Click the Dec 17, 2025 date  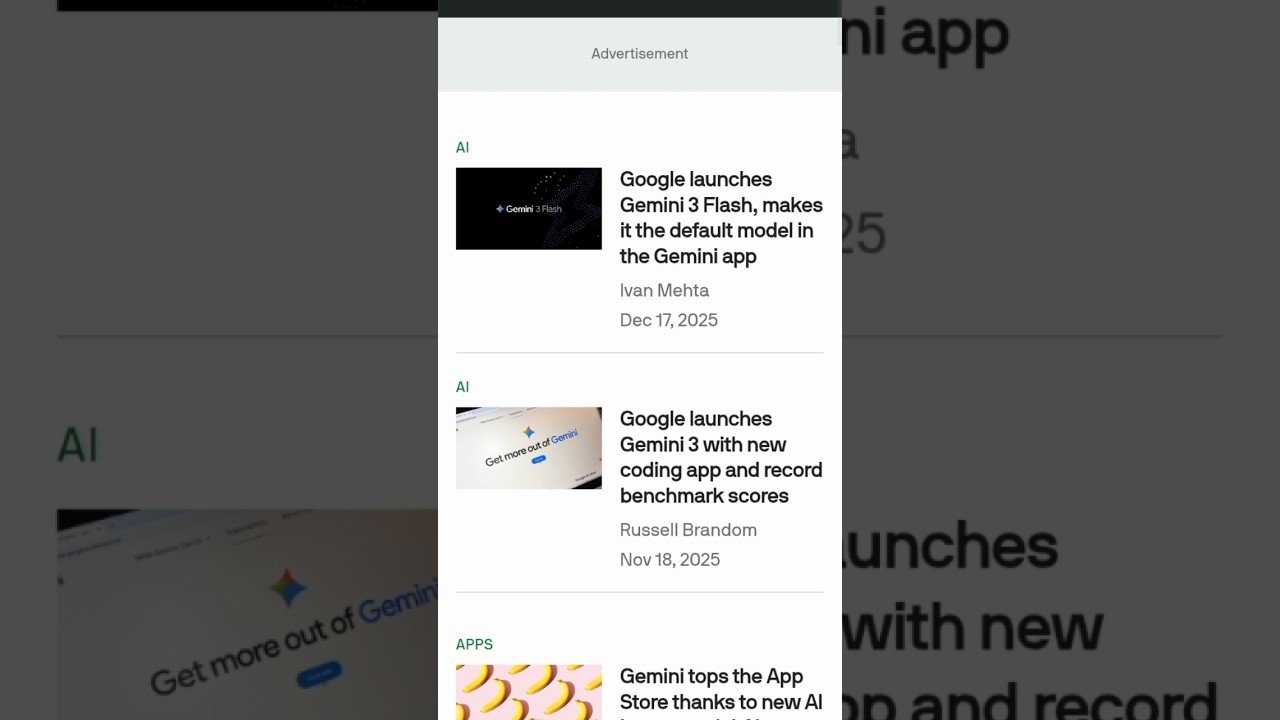[x=669, y=320]
